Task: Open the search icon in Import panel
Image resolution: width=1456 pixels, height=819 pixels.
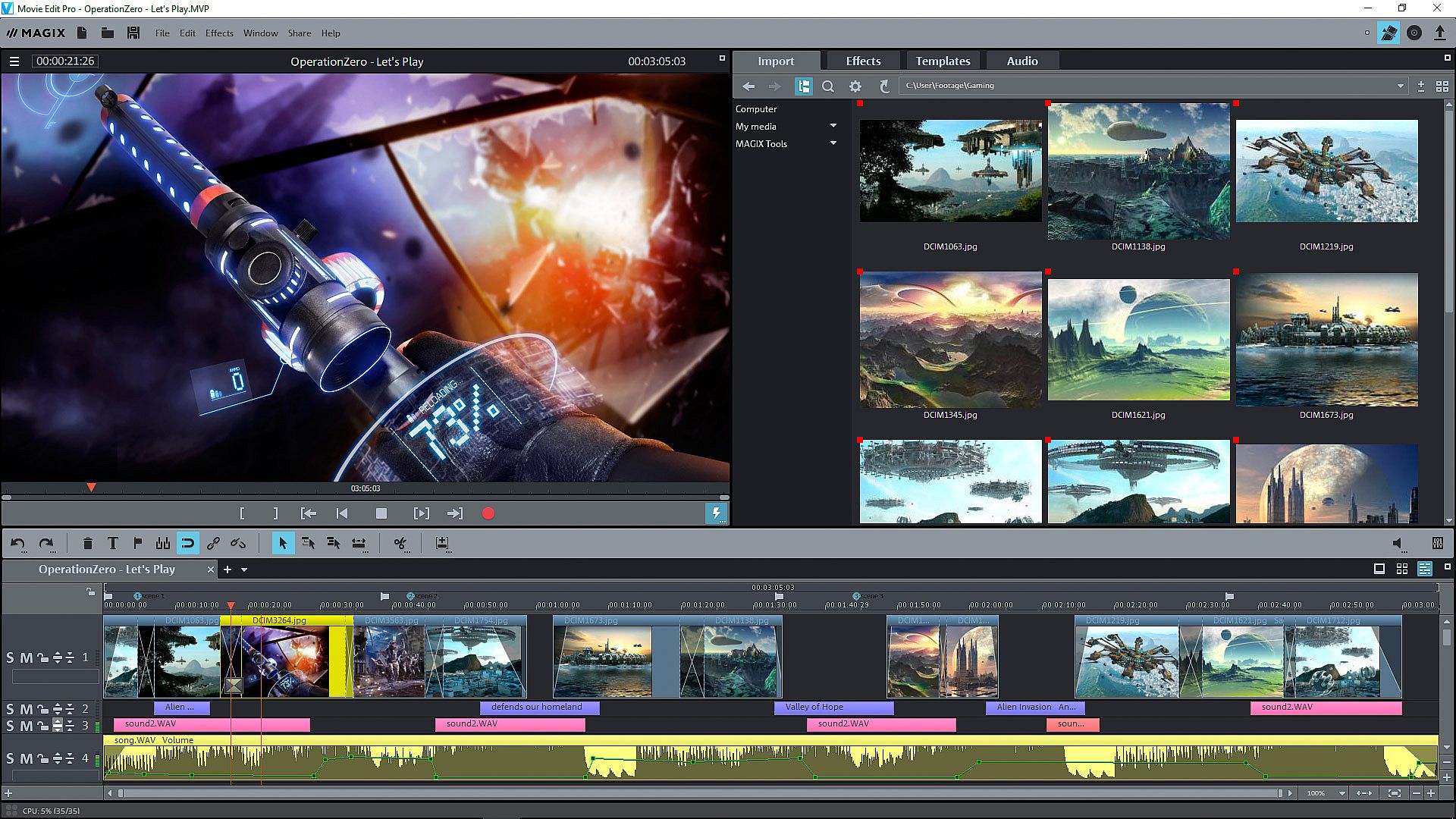Action: (x=828, y=86)
